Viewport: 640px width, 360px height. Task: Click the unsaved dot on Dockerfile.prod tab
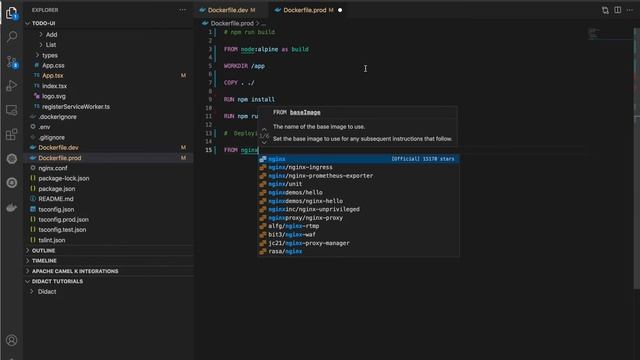[340, 10]
